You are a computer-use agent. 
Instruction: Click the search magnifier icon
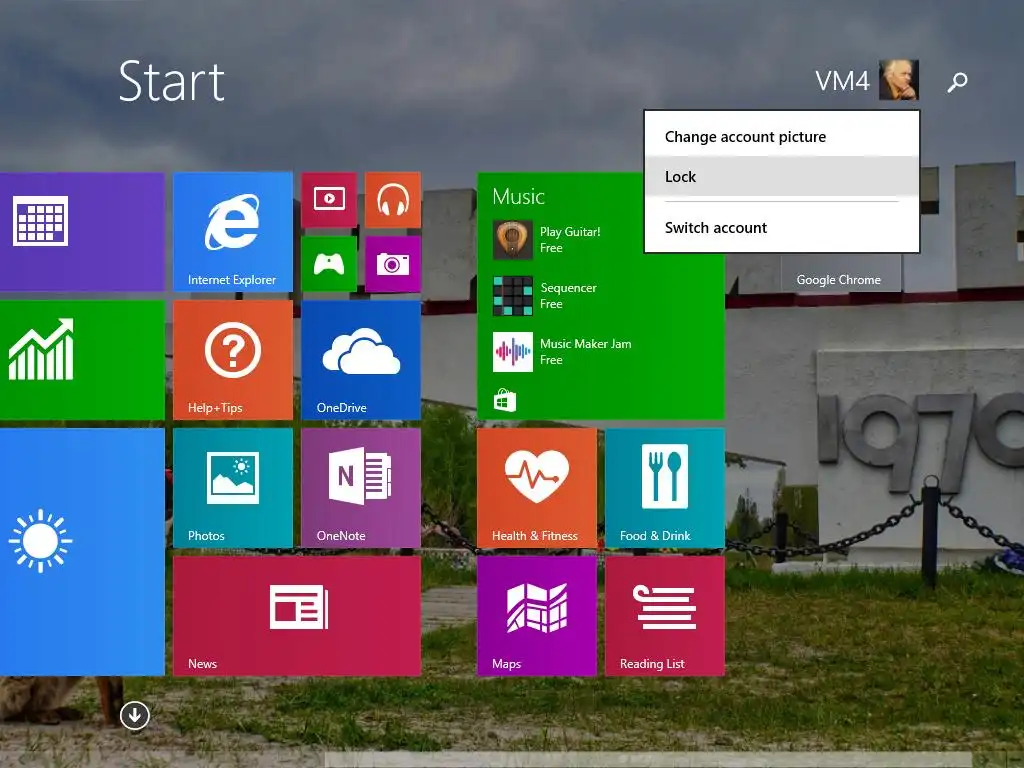click(x=957, y=82)
